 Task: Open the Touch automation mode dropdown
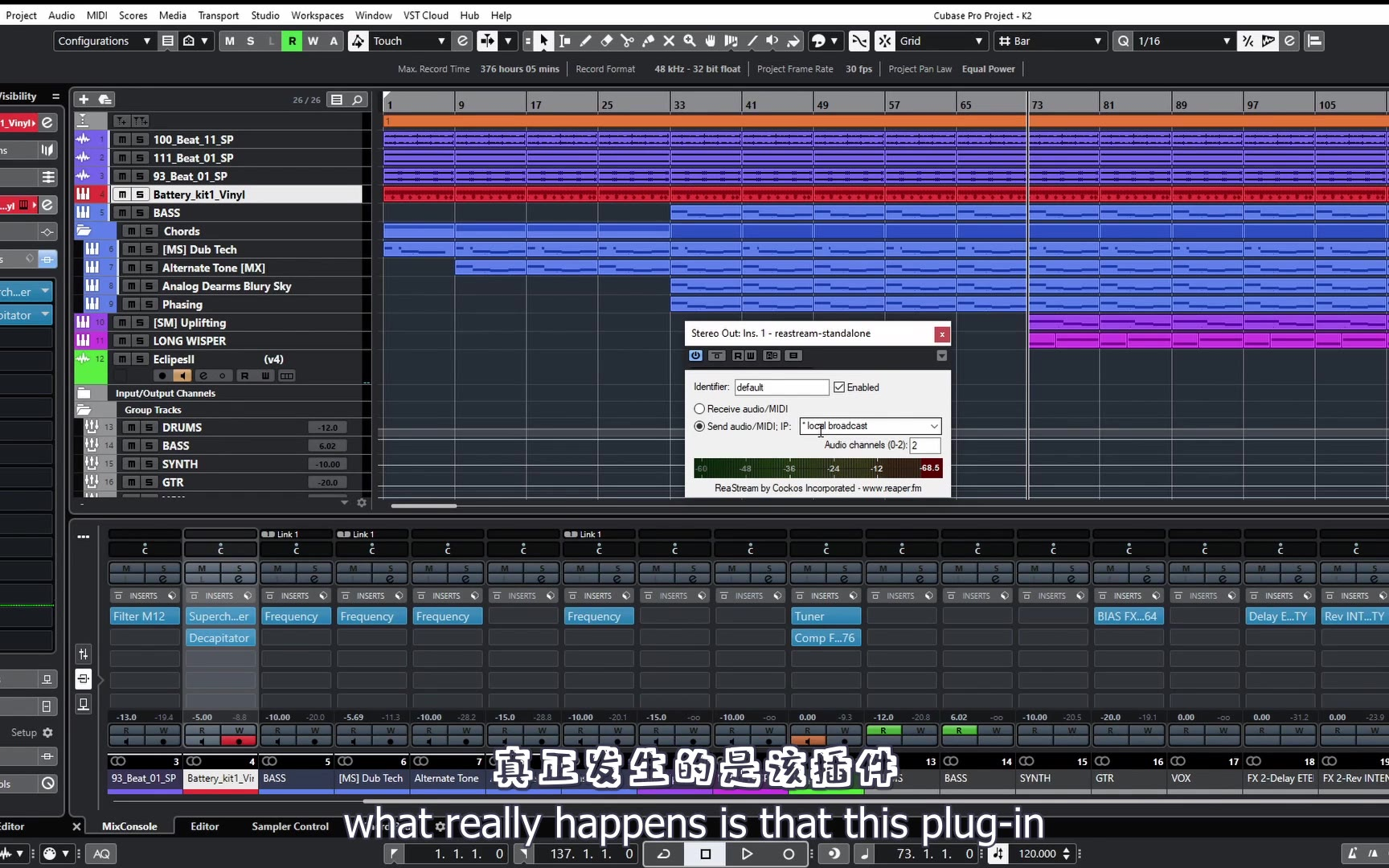coord(408,41)
